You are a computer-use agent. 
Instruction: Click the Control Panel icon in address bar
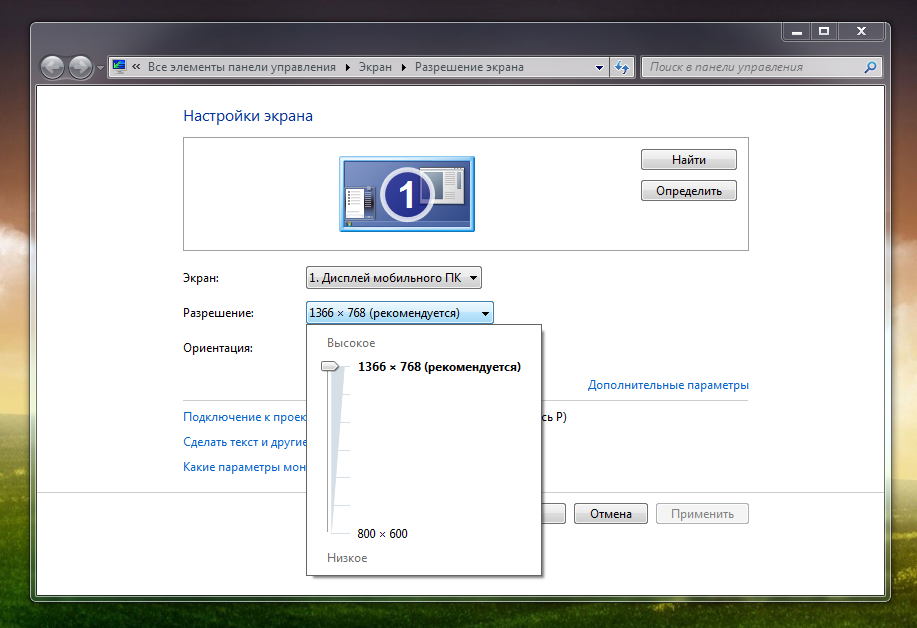(119, 67)
